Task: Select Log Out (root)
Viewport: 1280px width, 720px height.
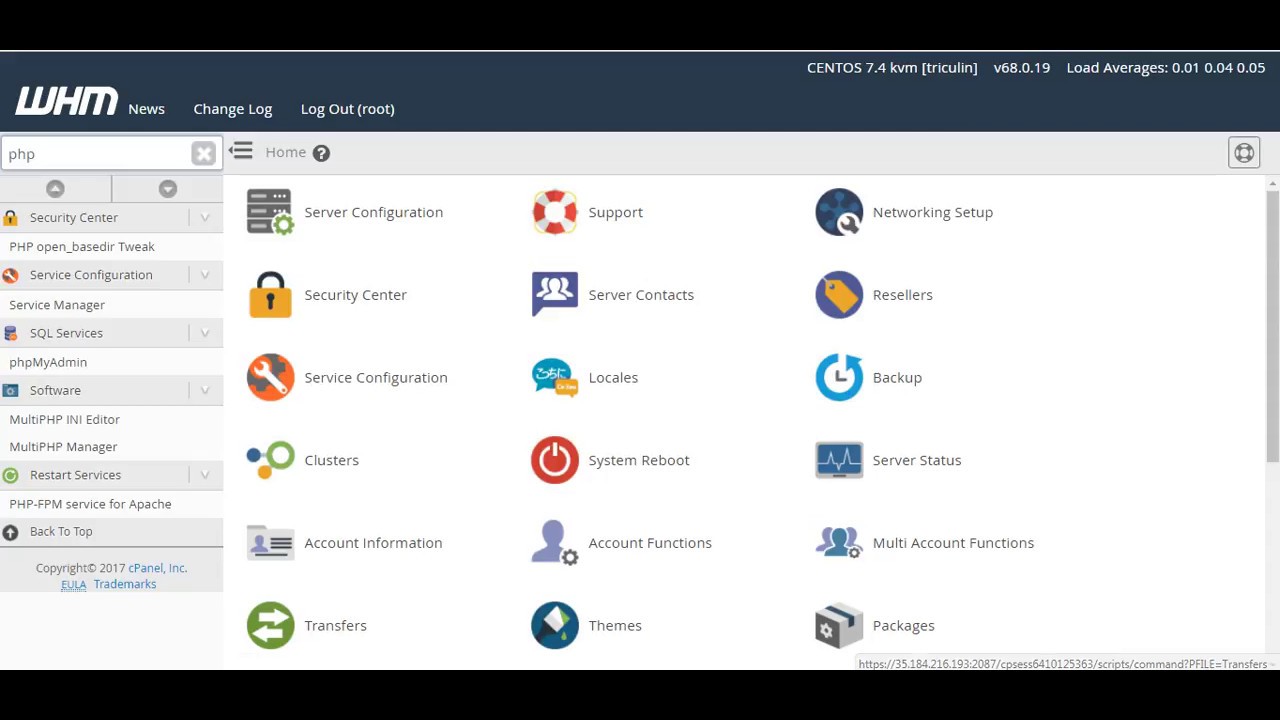Action: (348, 109)
